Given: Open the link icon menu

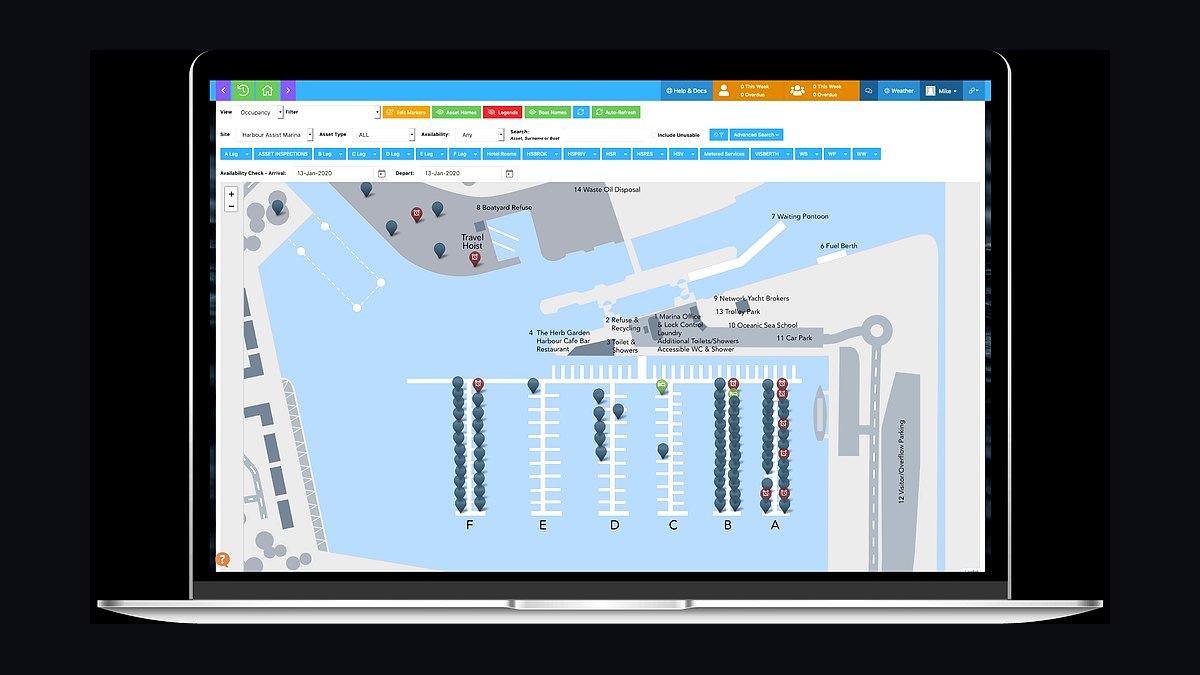Looking at the screenshot, I should click(974, 91).
